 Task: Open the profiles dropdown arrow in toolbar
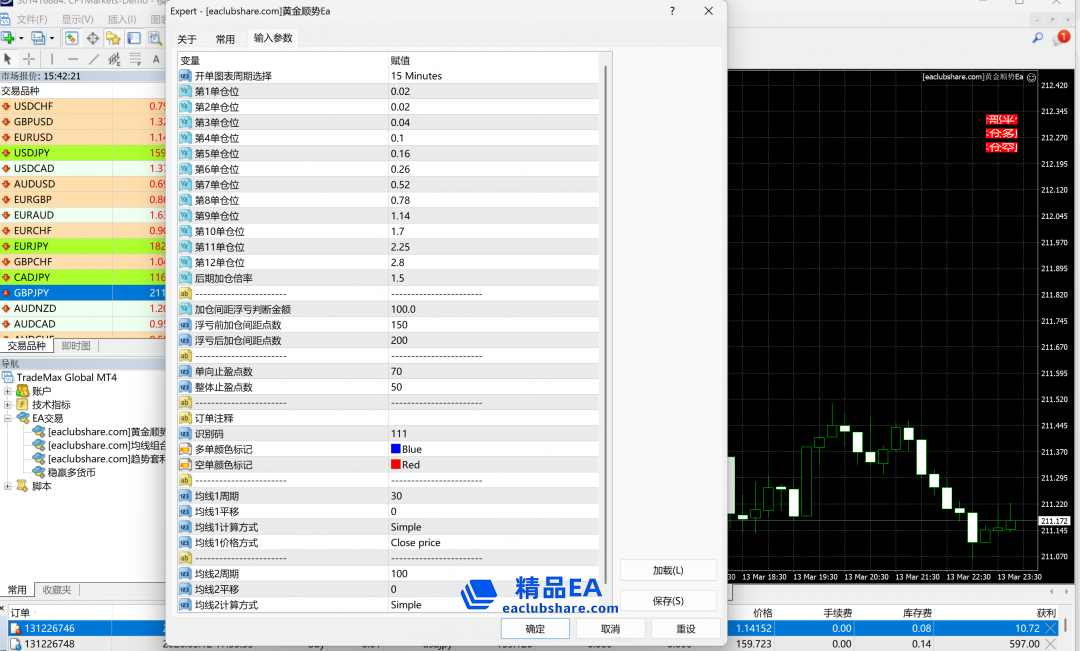pyautogui.click(x=51, y=38)
